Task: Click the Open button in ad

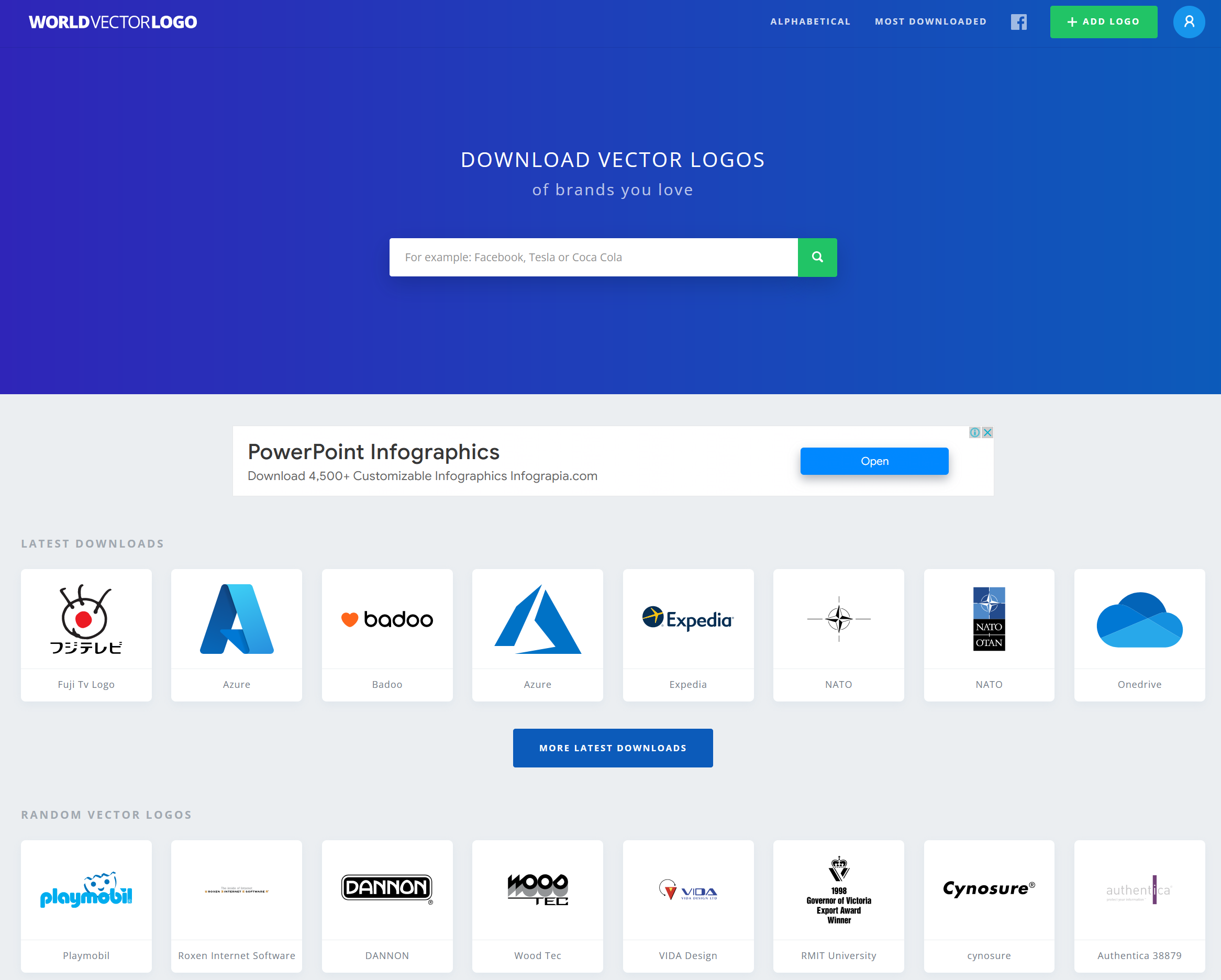Action: pos(874,461)
